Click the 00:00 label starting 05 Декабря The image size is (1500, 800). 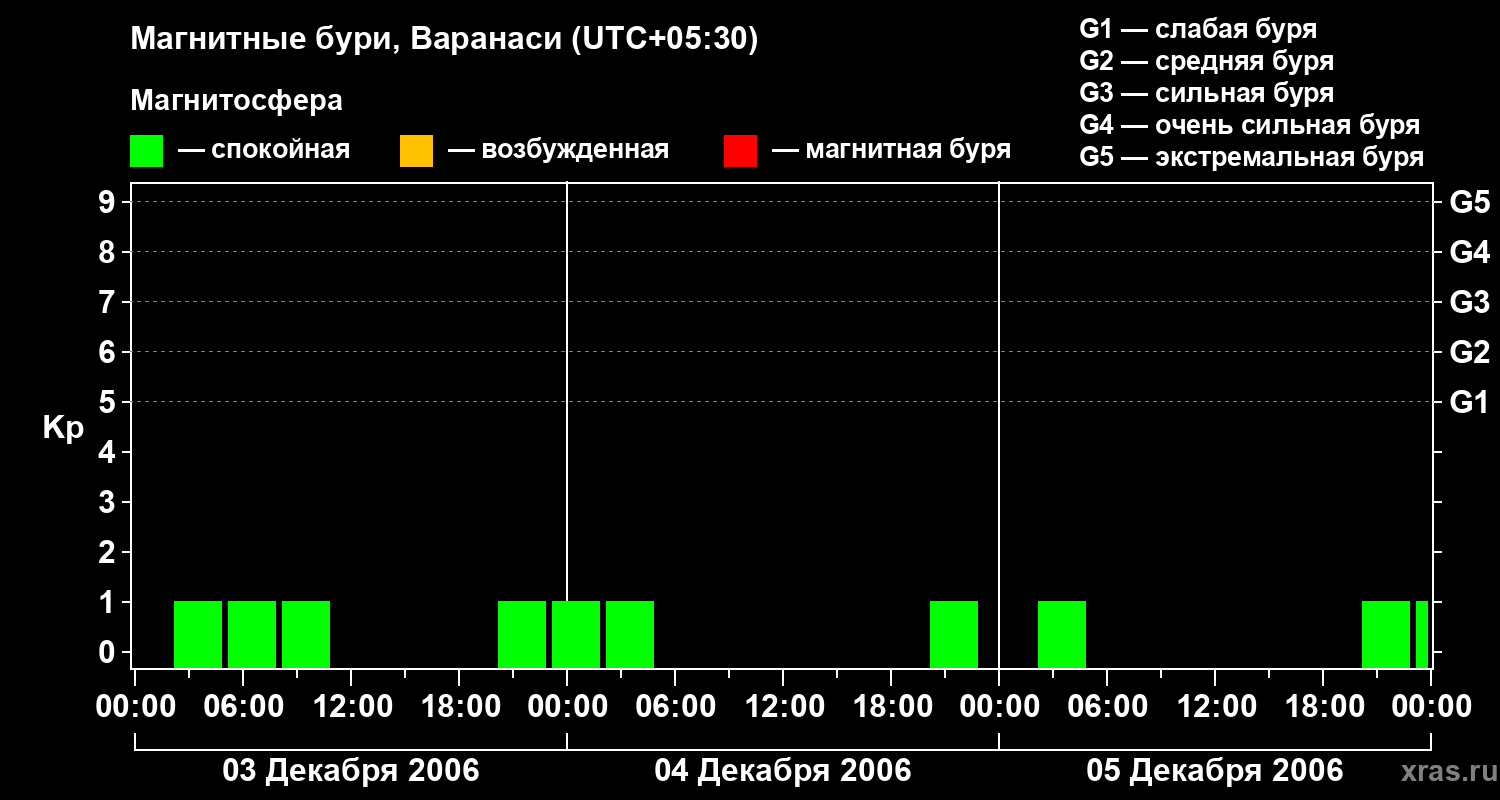999,706
